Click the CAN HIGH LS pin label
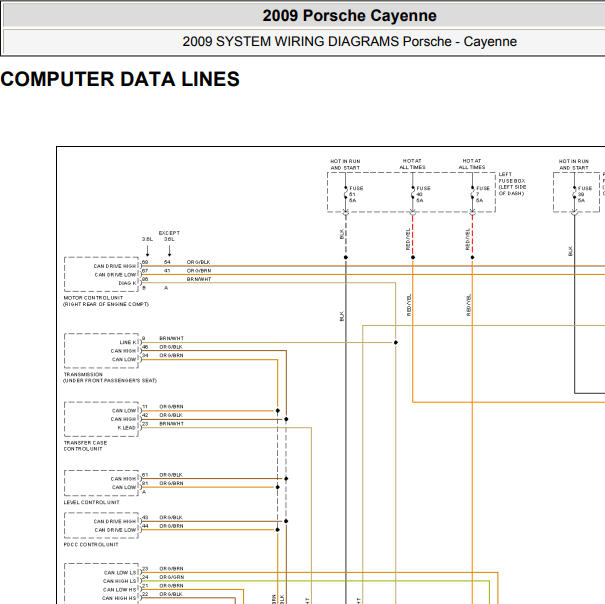Viewport: 605px width, 604px height. pyautogui.click(x=120, y=581)
